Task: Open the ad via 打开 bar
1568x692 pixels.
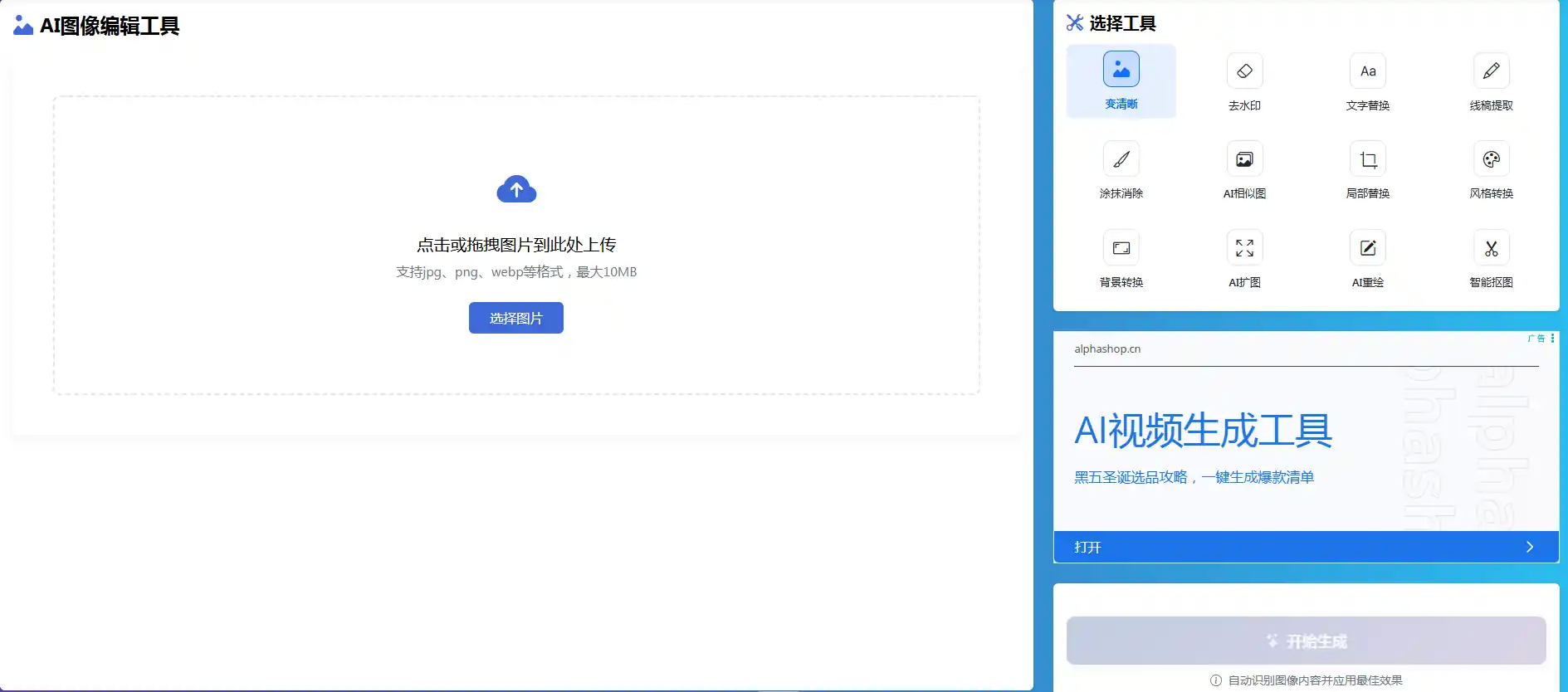Action: (1305, 547)
